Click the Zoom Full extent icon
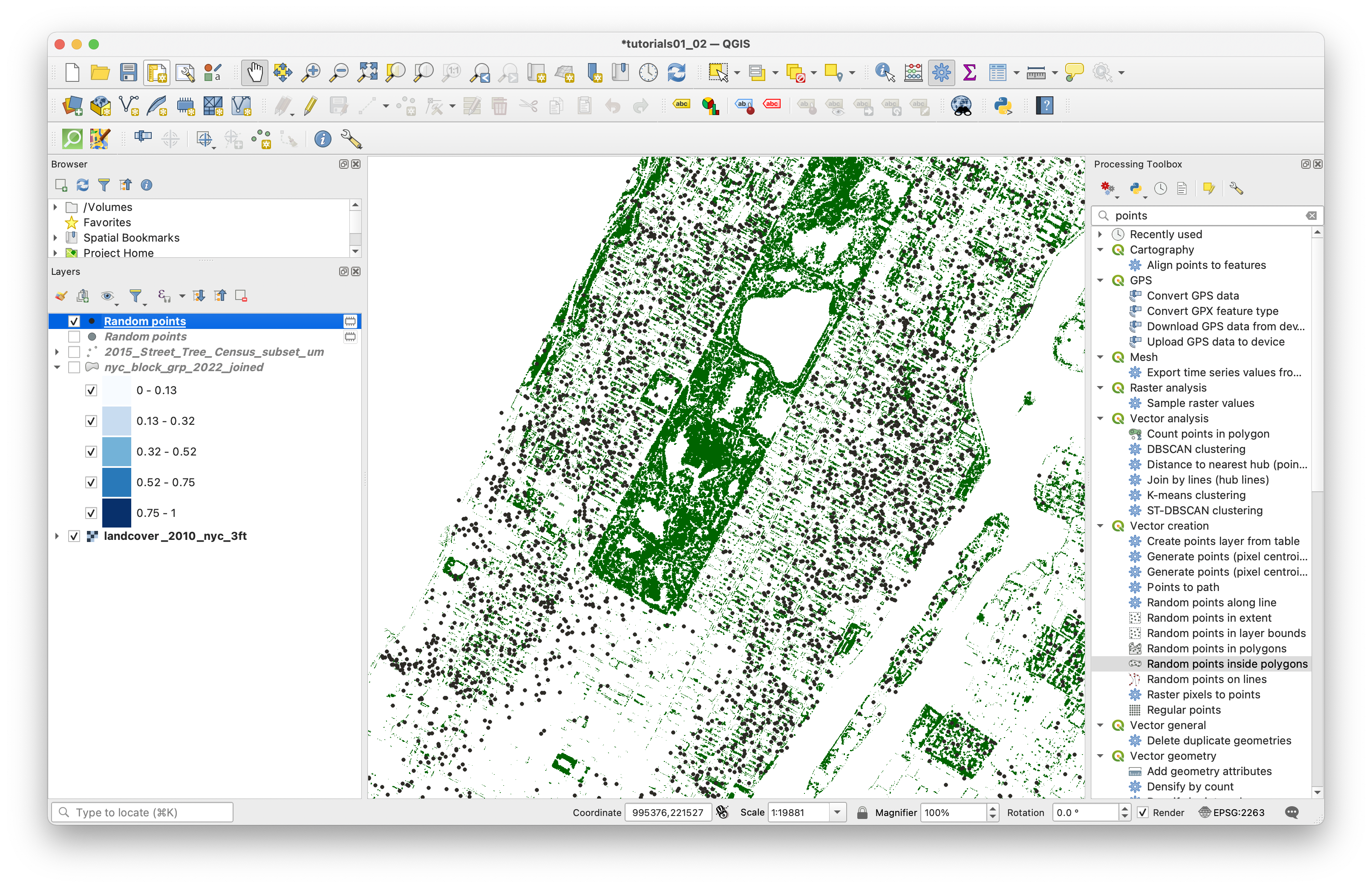1372x888 pixels. point(367,73)
